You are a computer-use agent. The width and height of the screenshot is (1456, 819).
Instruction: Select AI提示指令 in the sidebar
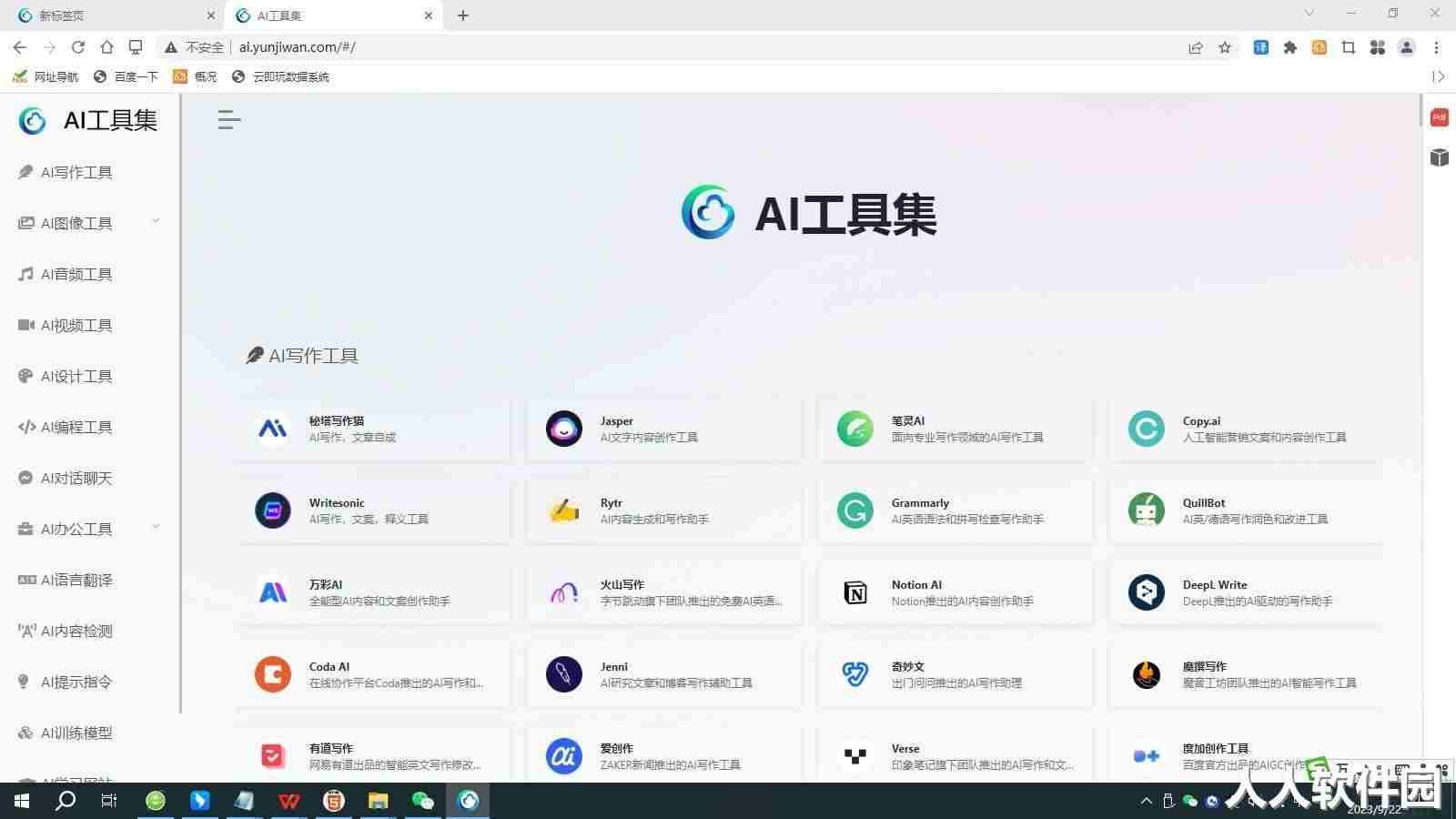click(76, 682)
